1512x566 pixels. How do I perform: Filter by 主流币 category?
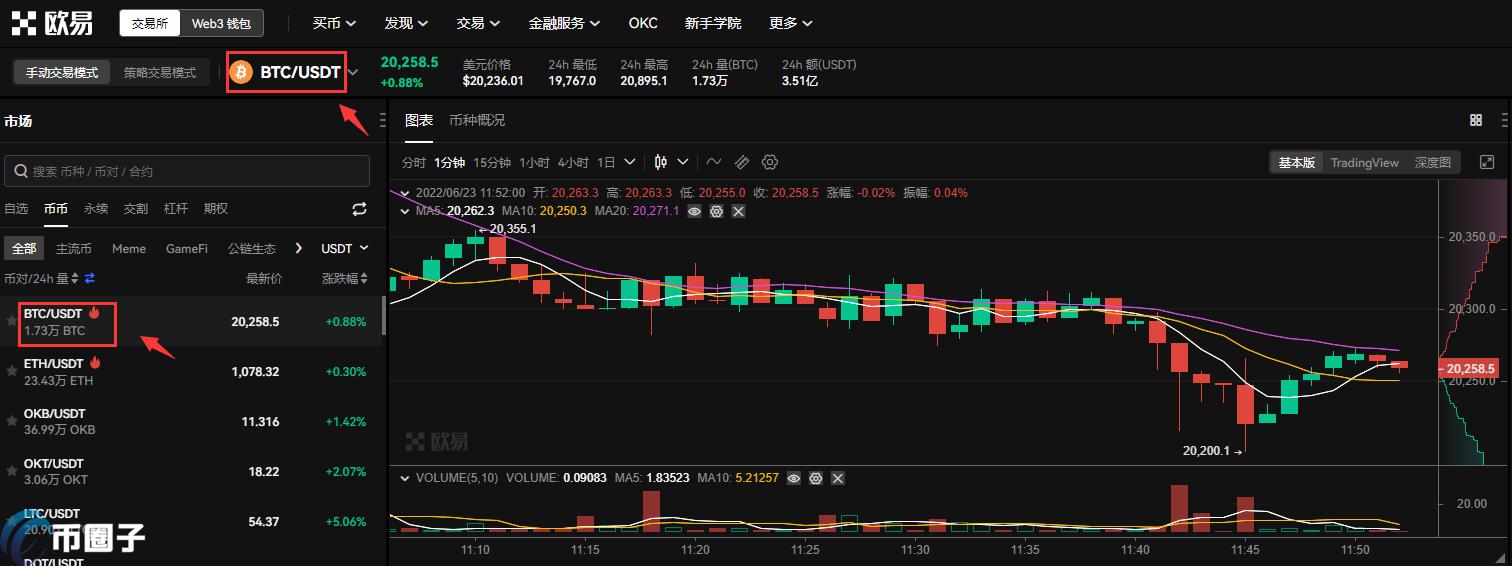[74, 248]
